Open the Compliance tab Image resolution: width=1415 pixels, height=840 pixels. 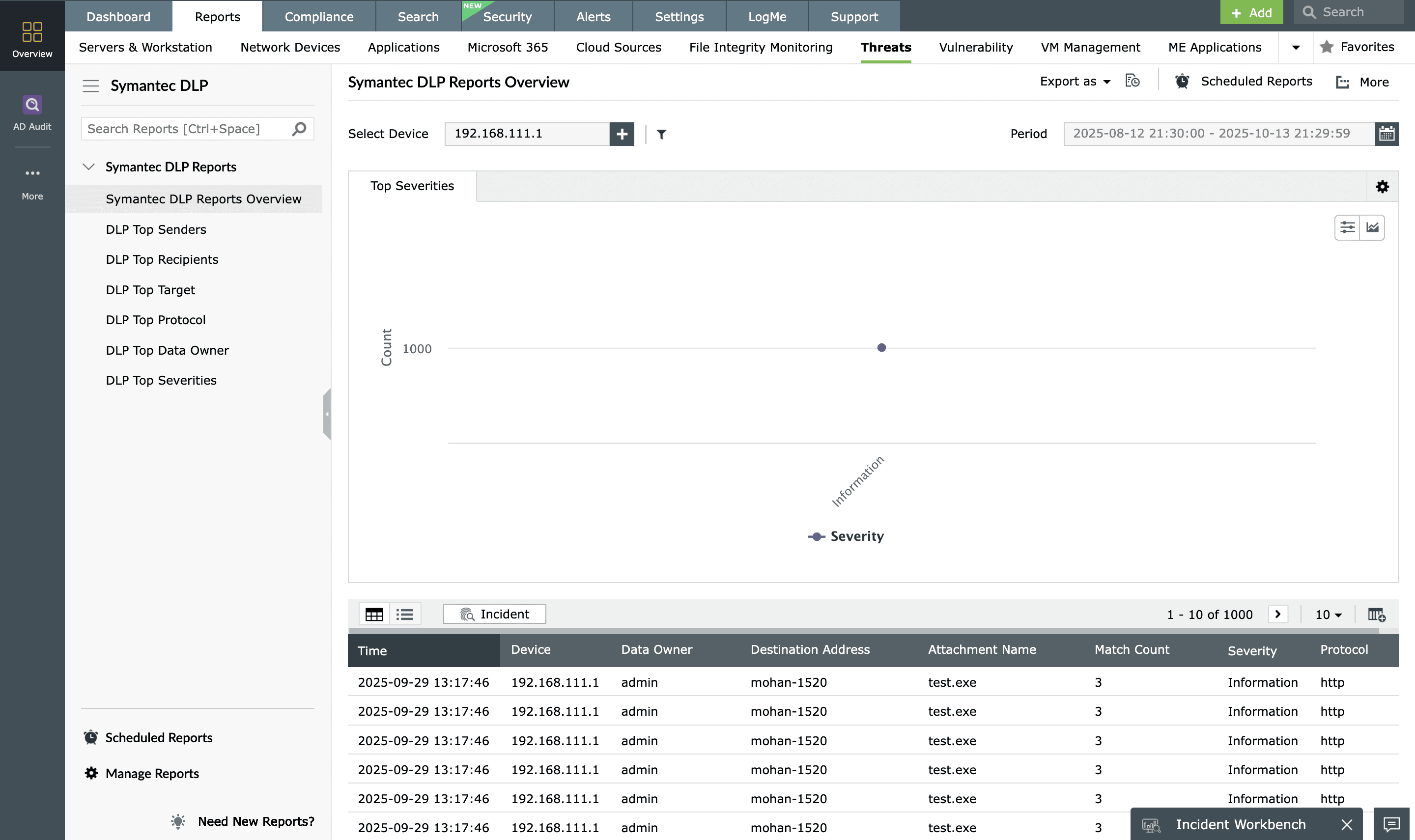coord(319,16)
